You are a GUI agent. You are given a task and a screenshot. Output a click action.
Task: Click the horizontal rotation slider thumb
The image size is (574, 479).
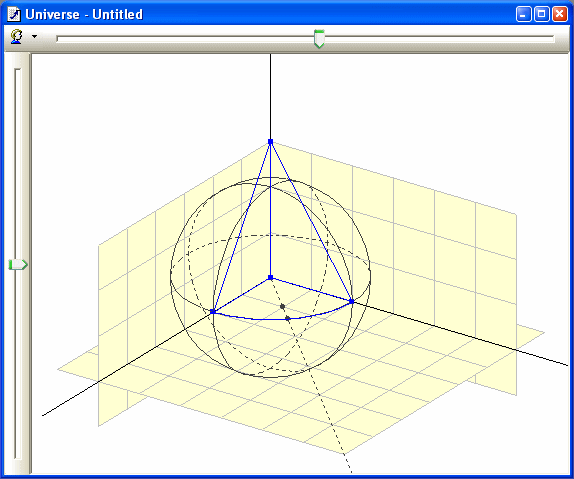(319, 39)
